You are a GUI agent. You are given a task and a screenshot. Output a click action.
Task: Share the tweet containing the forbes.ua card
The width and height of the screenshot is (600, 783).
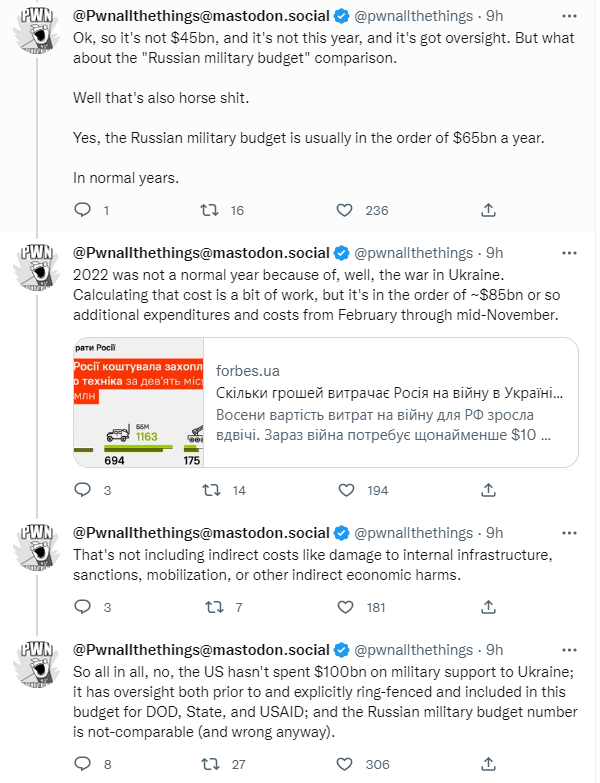point(488,490)
